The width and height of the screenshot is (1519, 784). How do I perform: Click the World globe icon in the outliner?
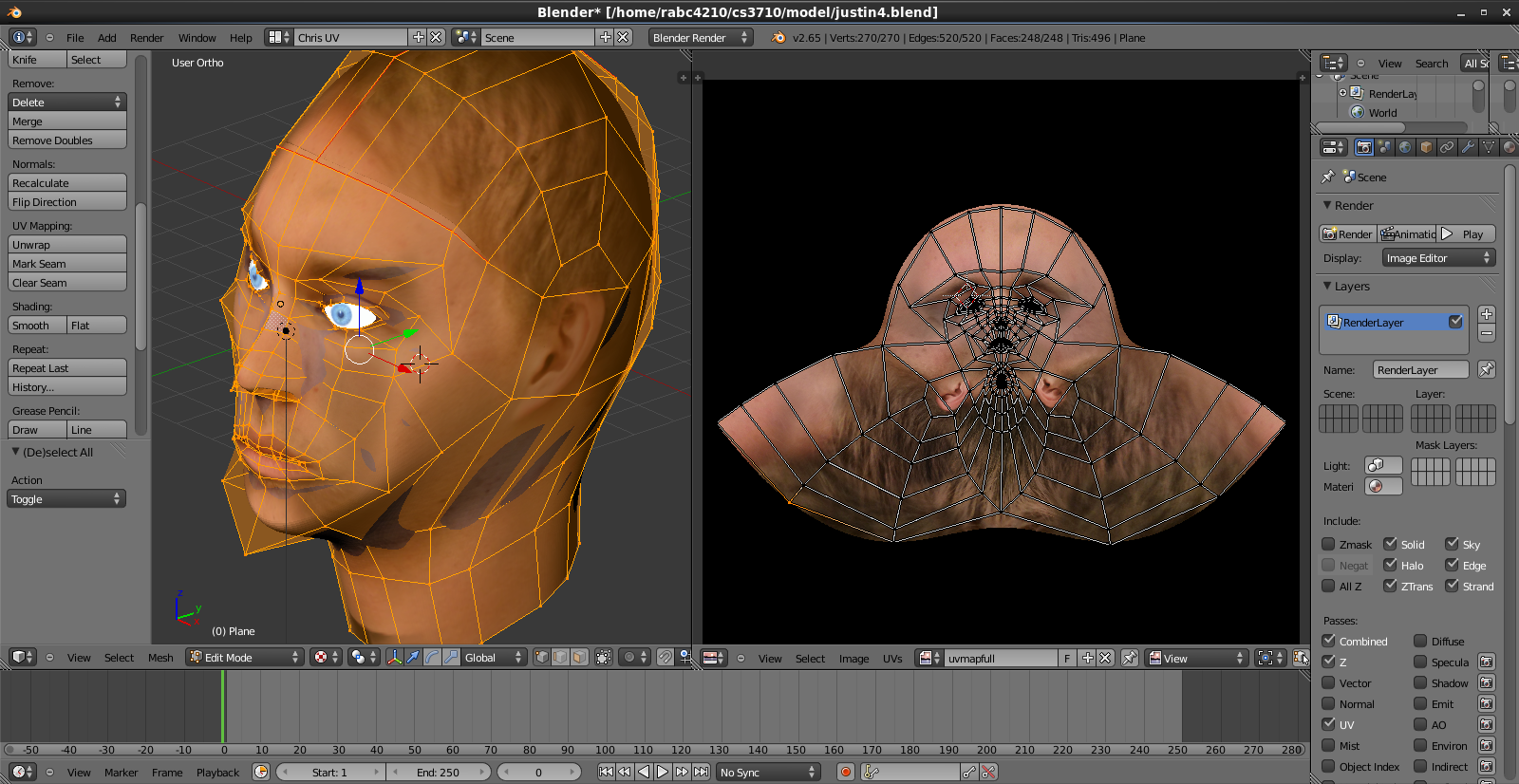tap(1358, 112)
